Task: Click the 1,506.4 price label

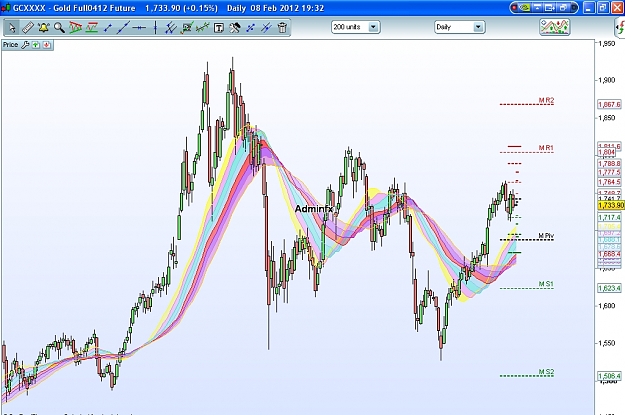Action: click(609, 376)
